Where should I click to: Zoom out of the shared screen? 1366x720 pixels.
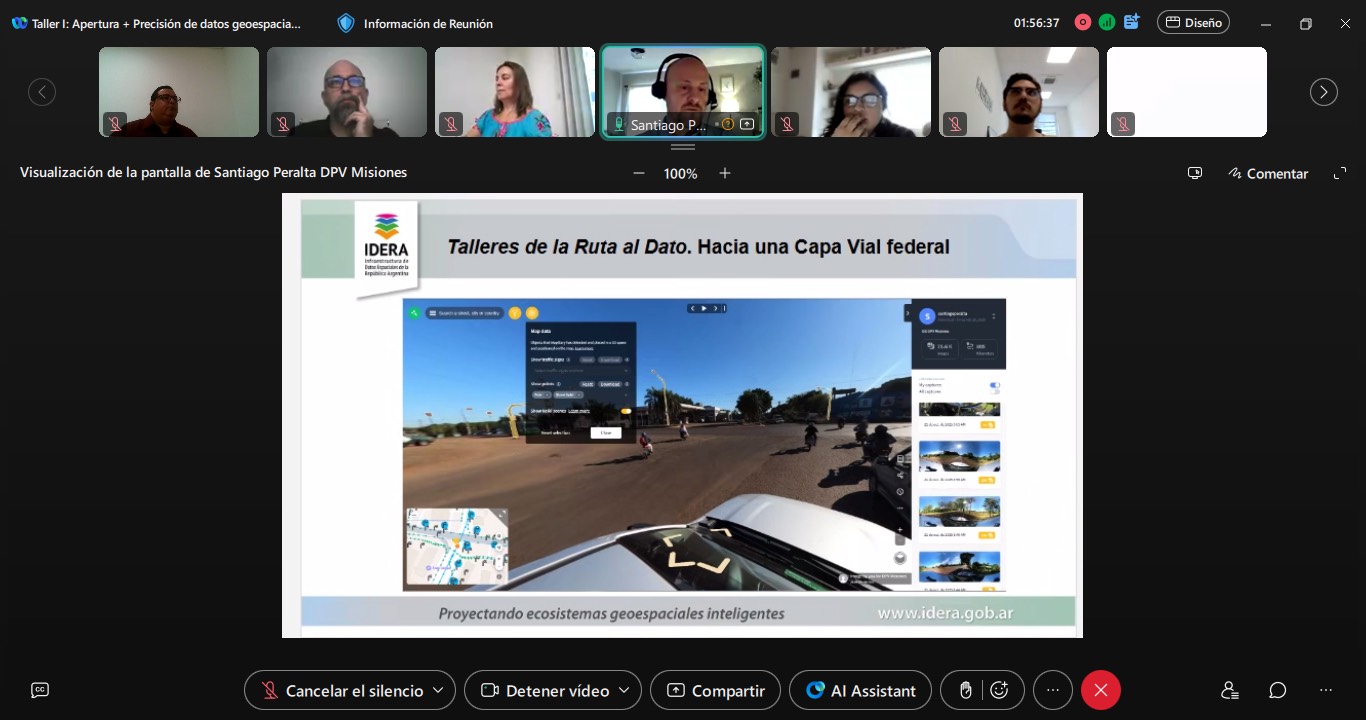tap(639, 173)
